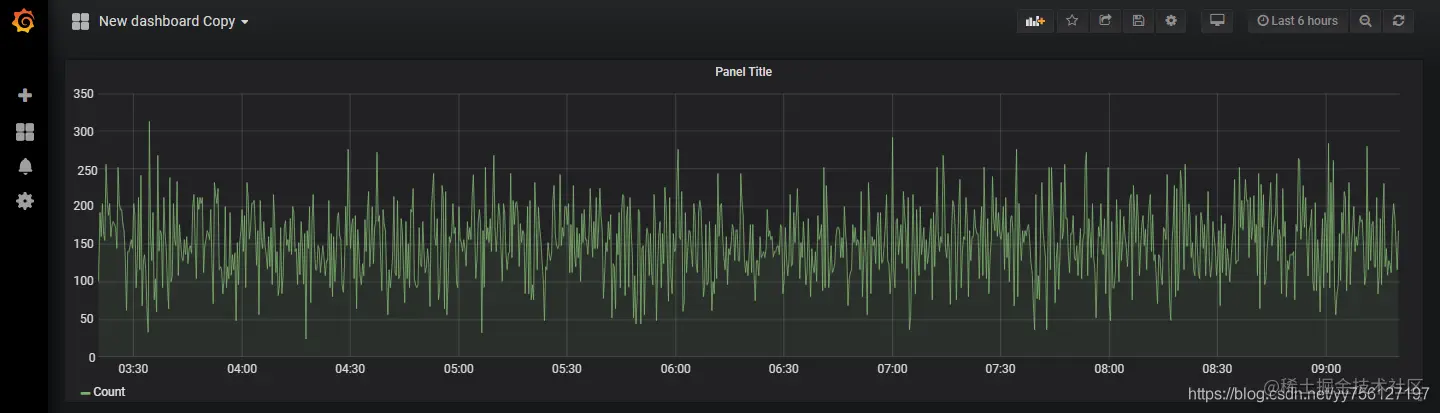
Task: Click the 100 y-axis label
Action: (84, 281)
